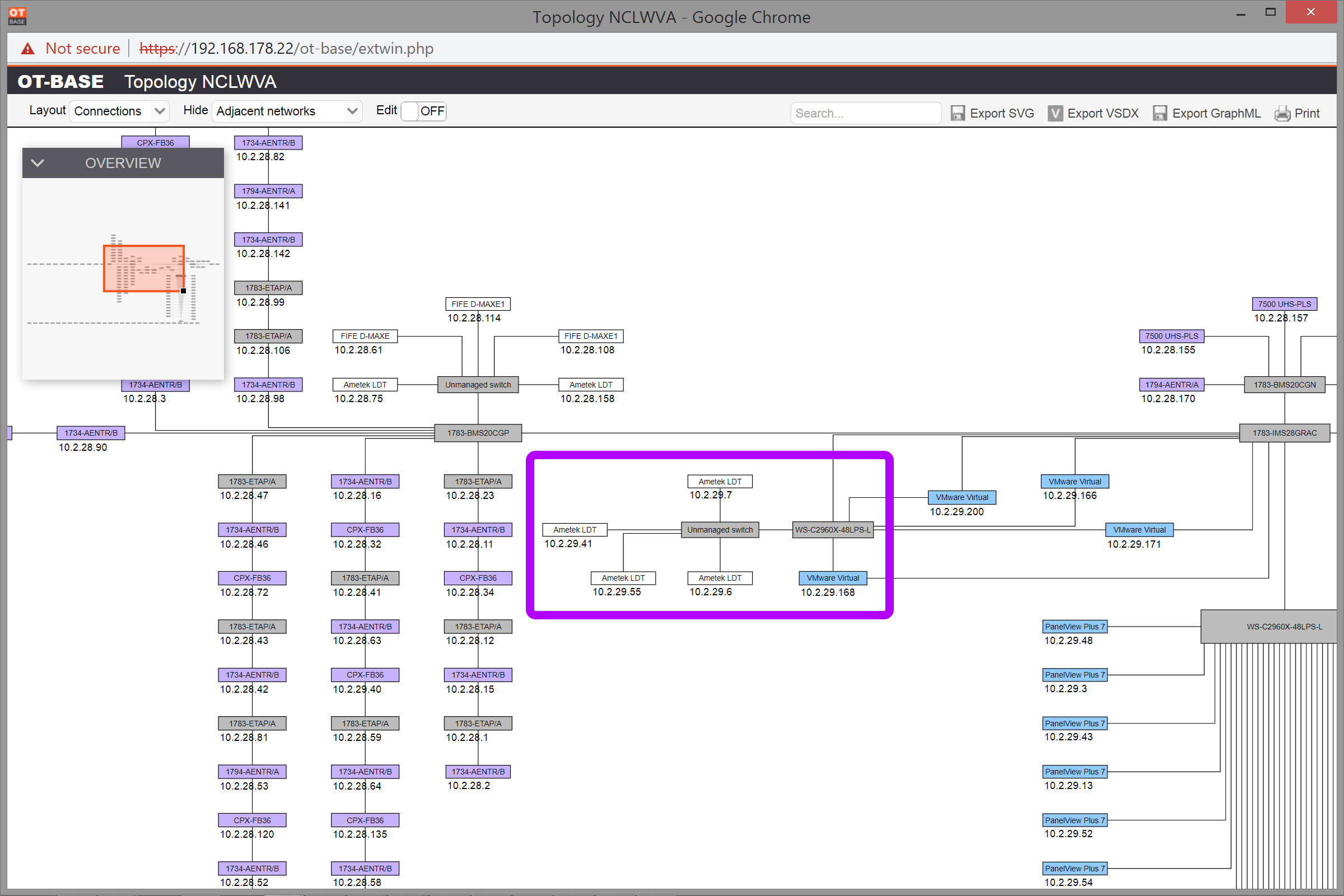The width and height of the screenshot is (1344, 896).
Task: Click the Print label
Action: [1307, 113]
